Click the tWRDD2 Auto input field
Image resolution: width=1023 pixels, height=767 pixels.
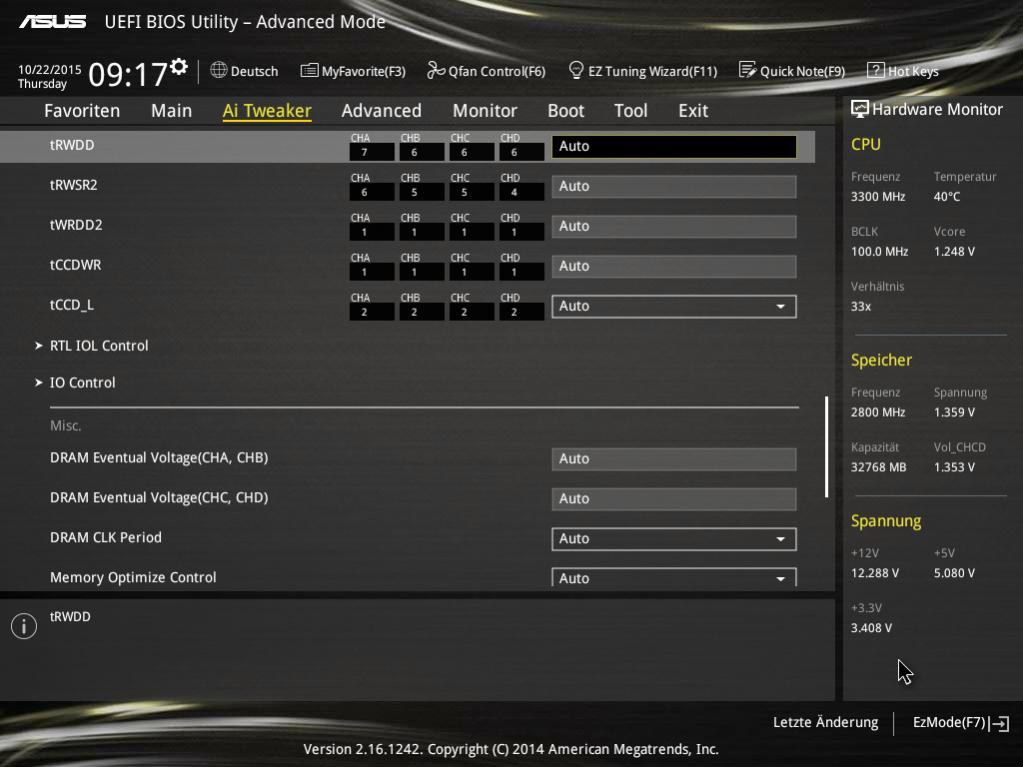click(674, 226)
